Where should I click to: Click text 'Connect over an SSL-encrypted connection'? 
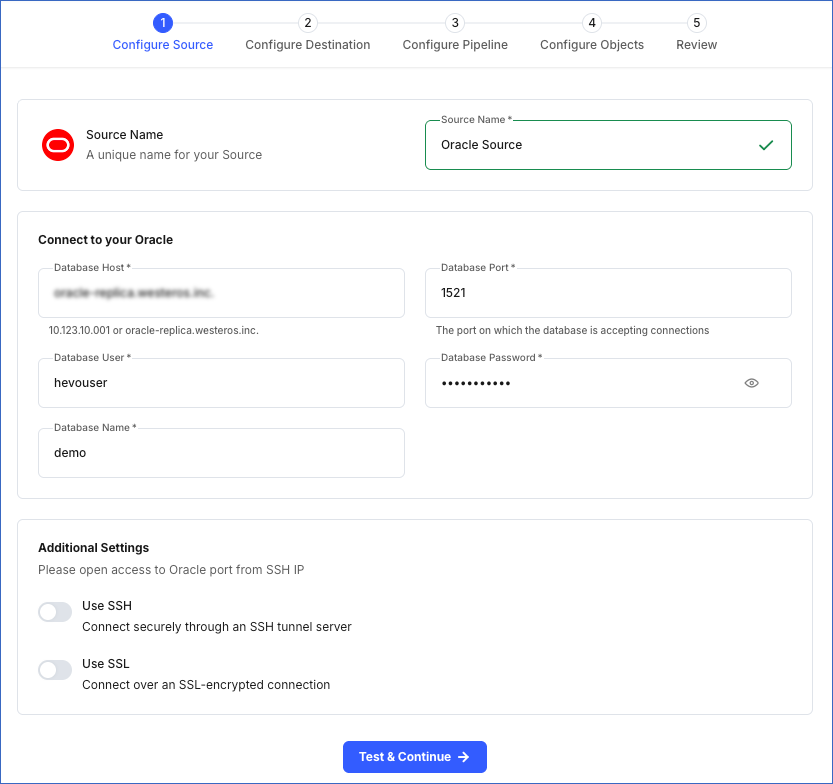pyautogui.click(x=206, y=685)
